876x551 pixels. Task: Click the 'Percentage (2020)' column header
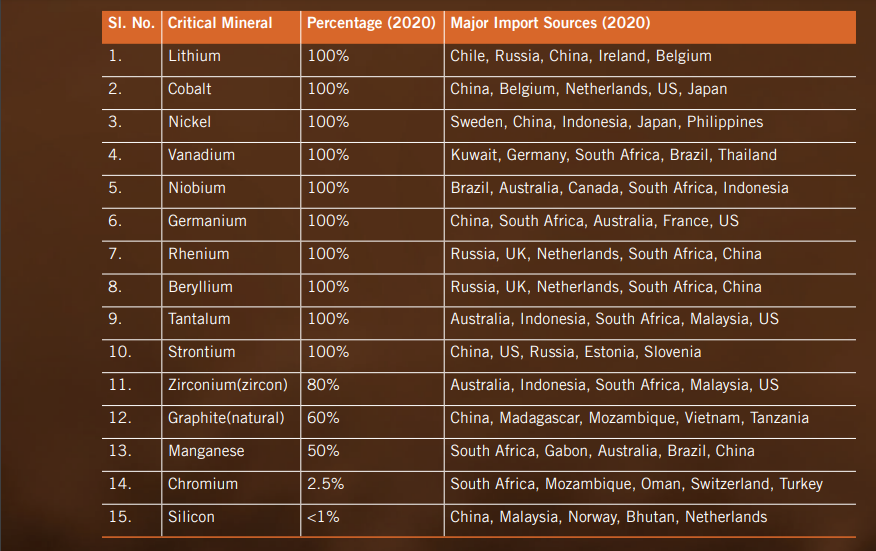[x=371, y=23]
